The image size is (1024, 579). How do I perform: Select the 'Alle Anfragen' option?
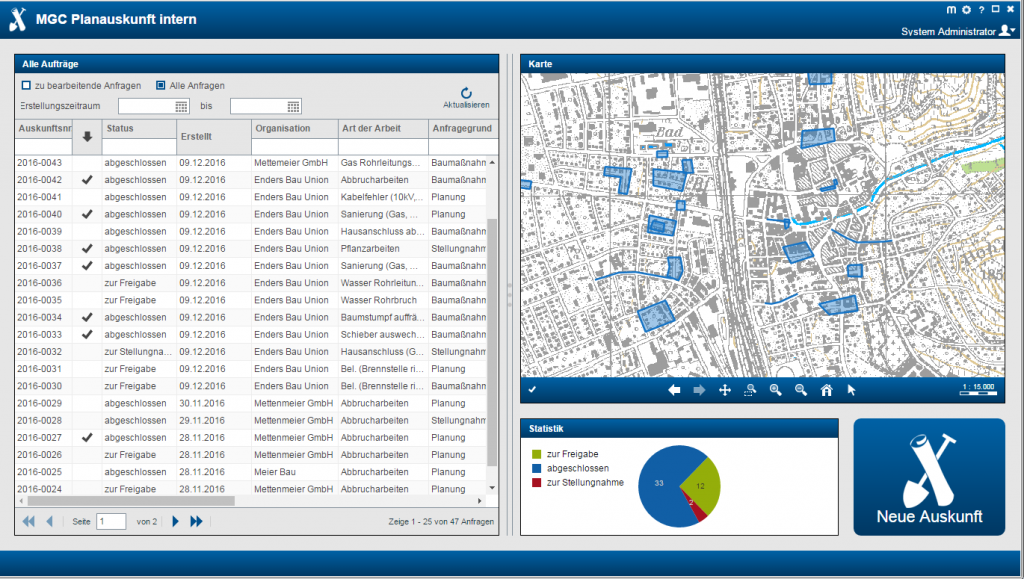(x=161, y=86)
